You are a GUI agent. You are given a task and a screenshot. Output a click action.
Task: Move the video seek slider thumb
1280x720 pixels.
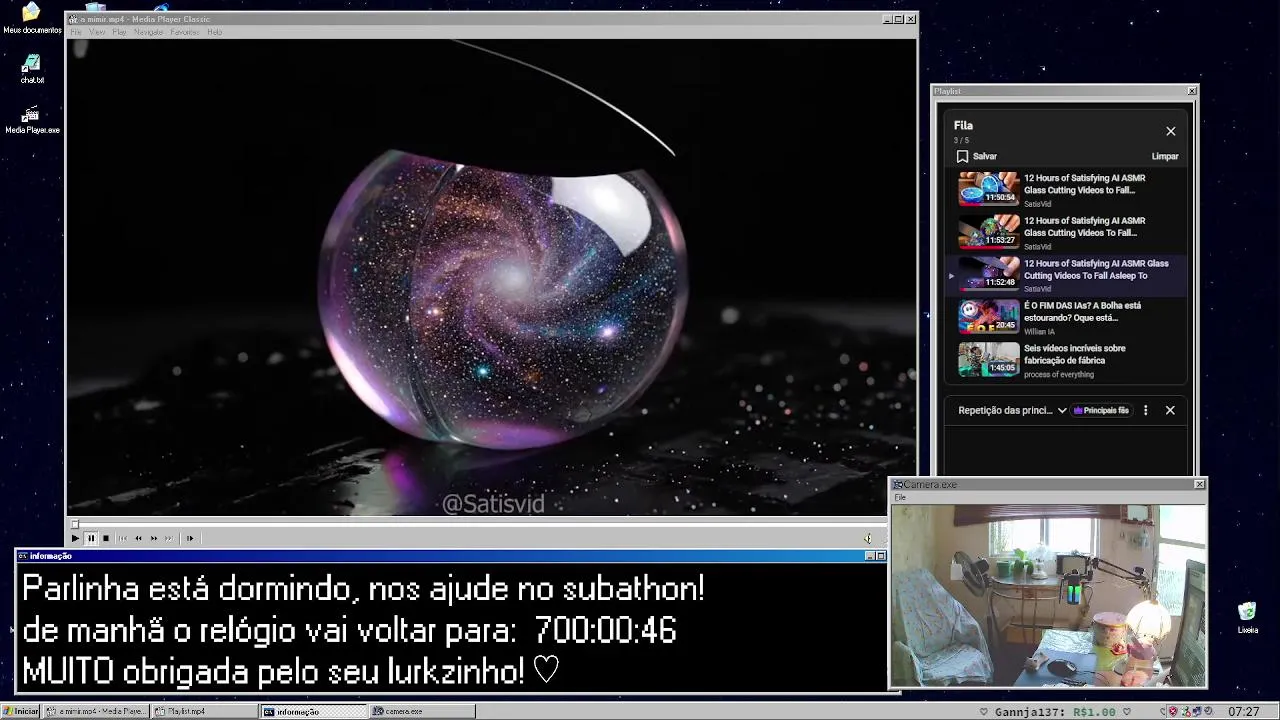(74, 523)
